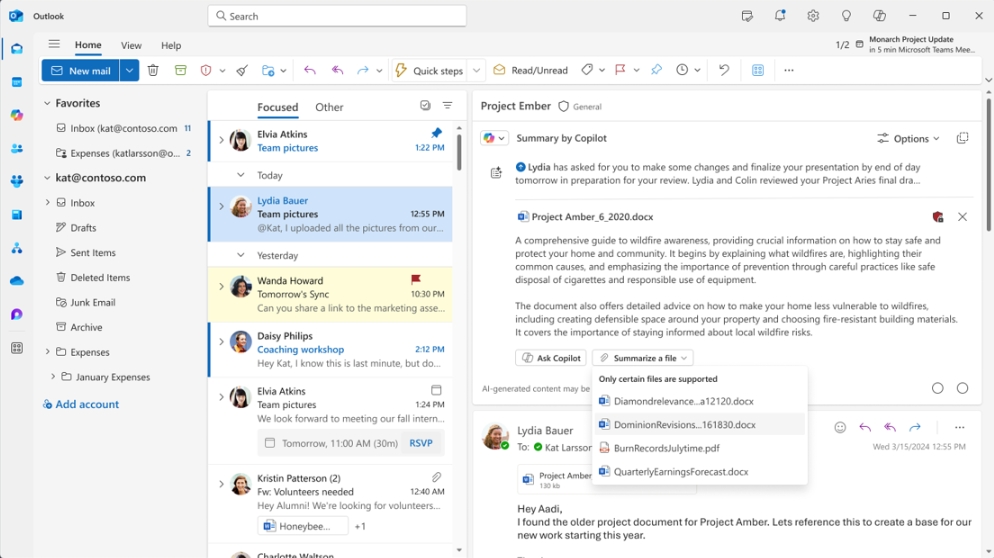This screenshot has width=994, height=558.
Task: Click the Add account link
Action: coord(81,404)
